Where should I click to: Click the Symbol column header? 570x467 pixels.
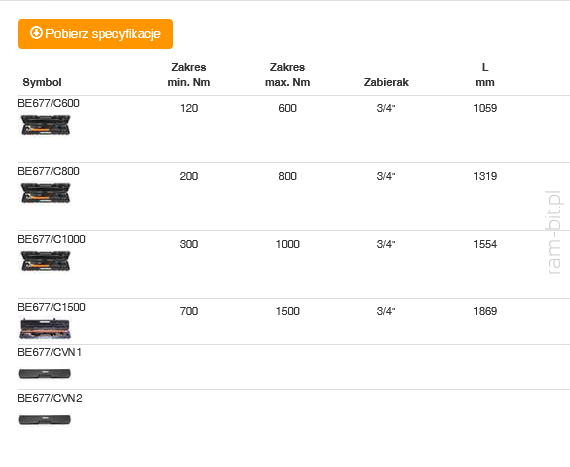click(x=42, y=82)
